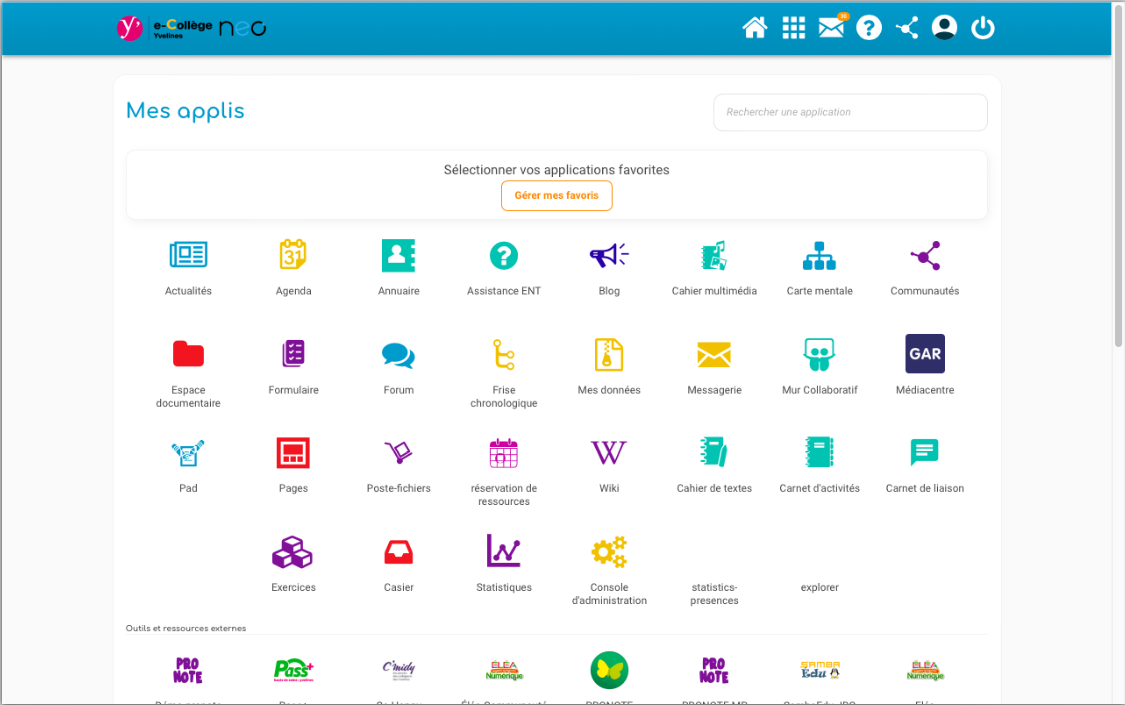Open the statistics-presences link

tap(714, 594)
